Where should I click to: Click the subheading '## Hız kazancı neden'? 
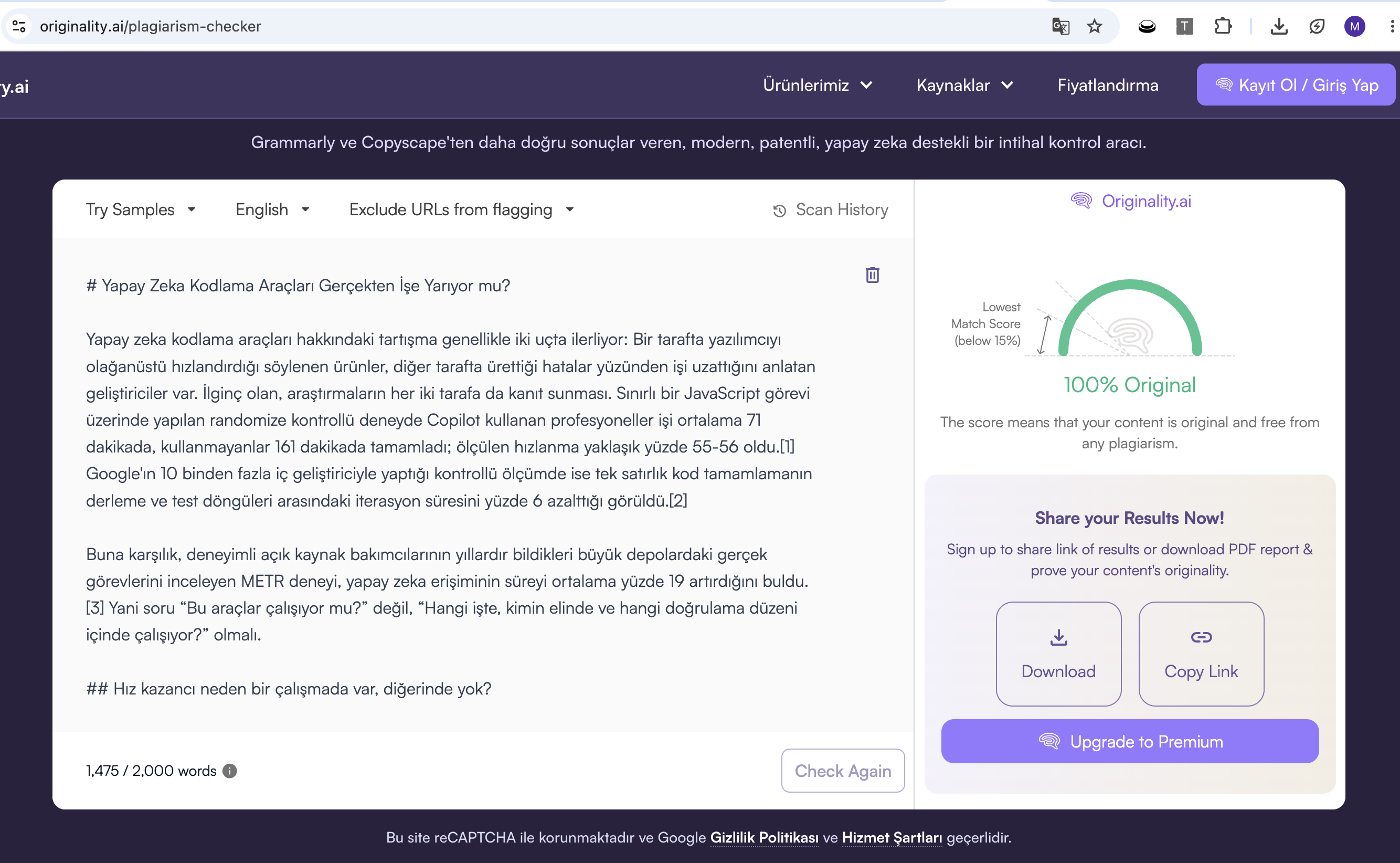click(289, 688)
